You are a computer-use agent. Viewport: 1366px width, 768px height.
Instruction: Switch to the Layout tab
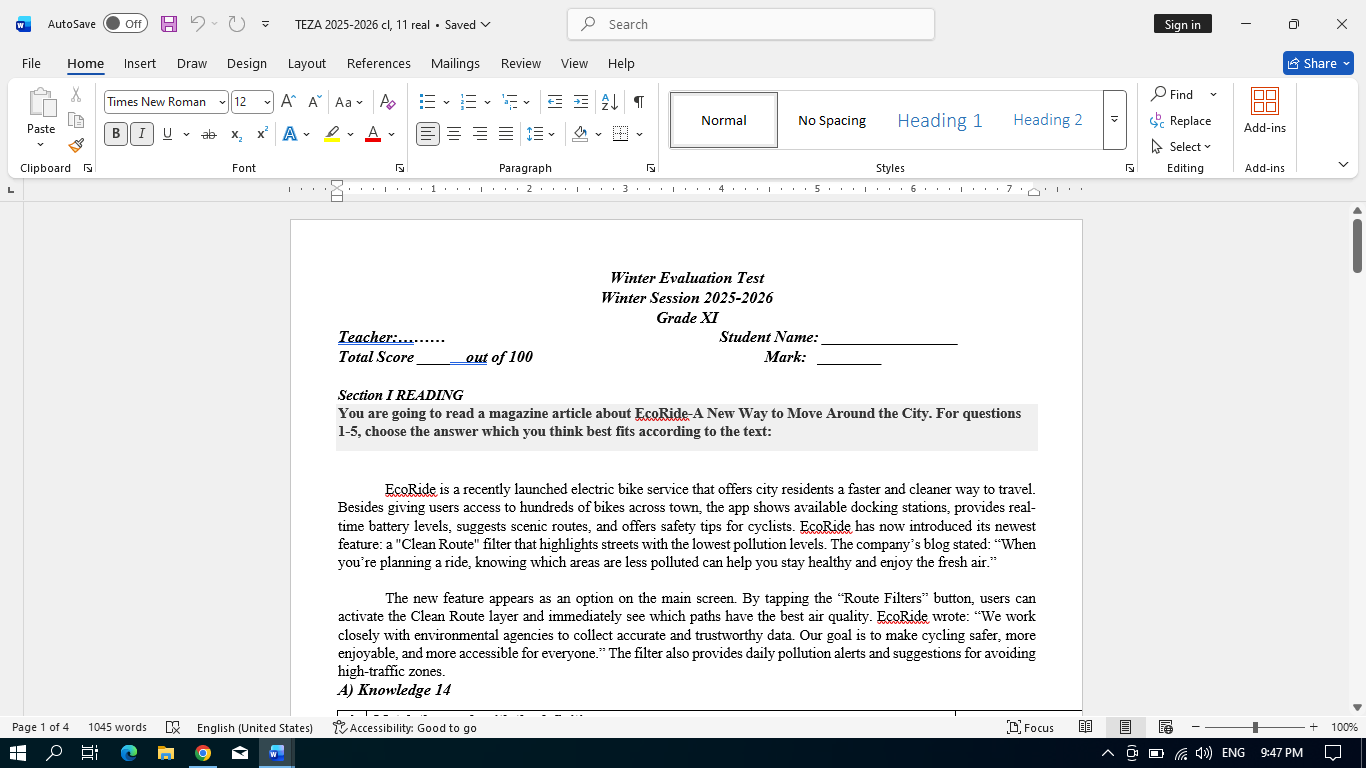pos(306,63)
